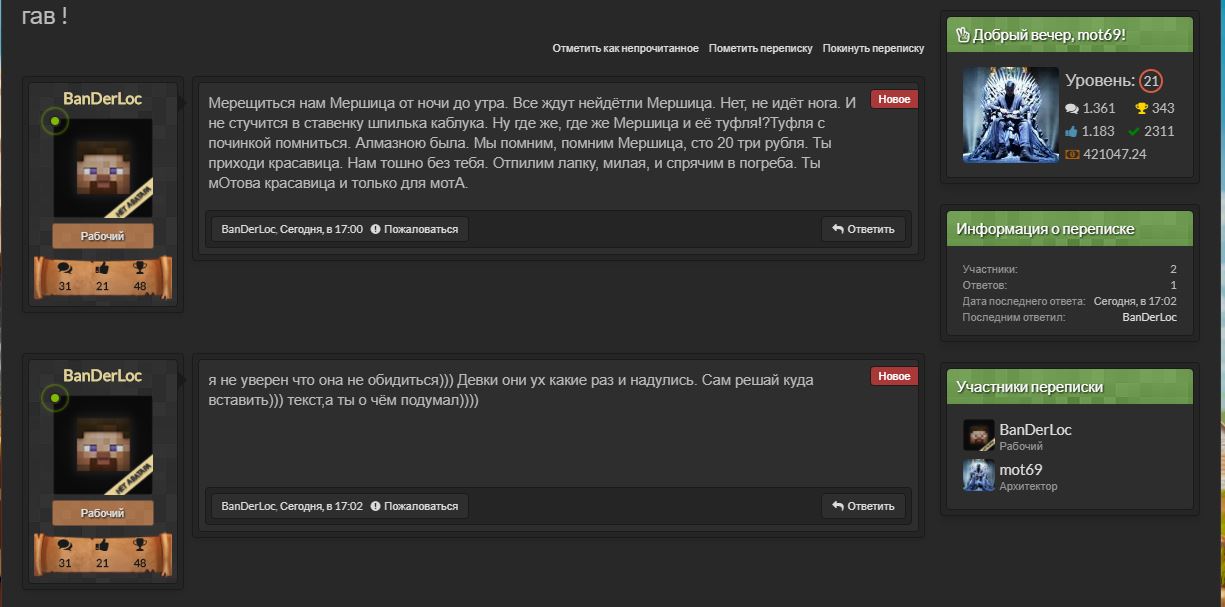The width and height of the screenshot is (1225, 607).
Task: Click the trophy icon beside 343
Action: [x=1141, y=108]
